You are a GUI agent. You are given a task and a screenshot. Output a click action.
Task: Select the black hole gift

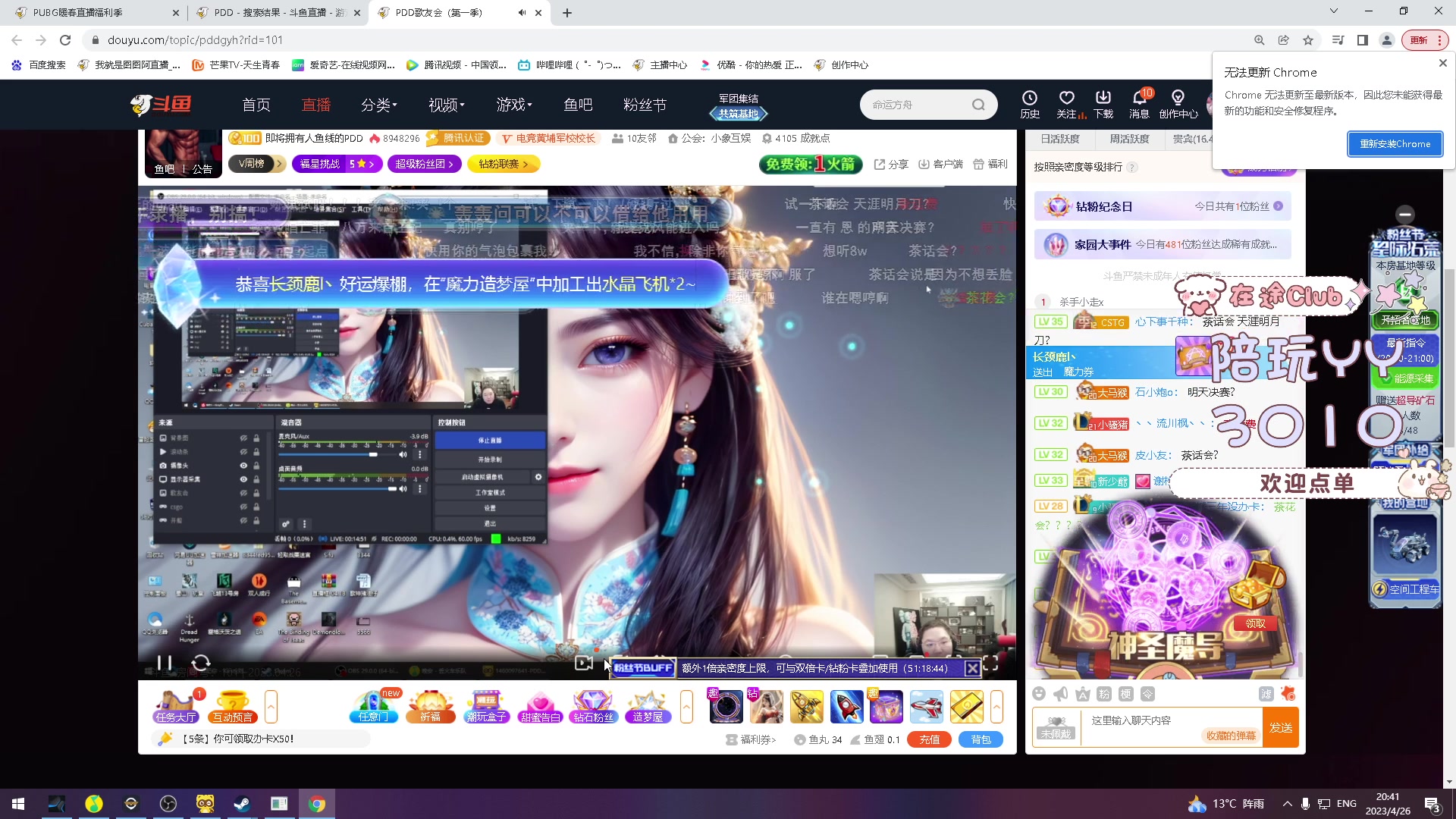coord(726,707)
